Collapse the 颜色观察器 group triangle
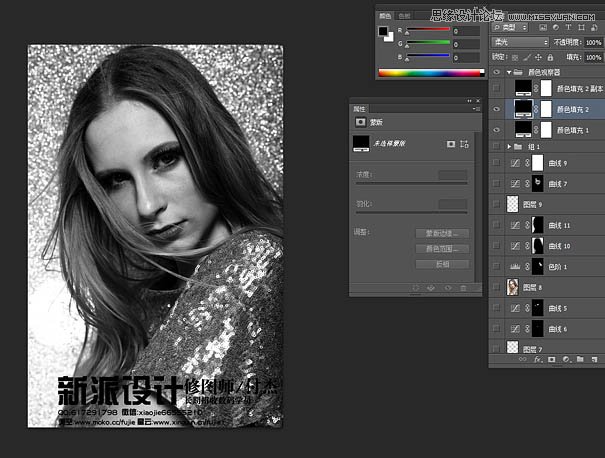Viewport: 605px width, 458px height. pyautogui.click(x=509, y=72)
